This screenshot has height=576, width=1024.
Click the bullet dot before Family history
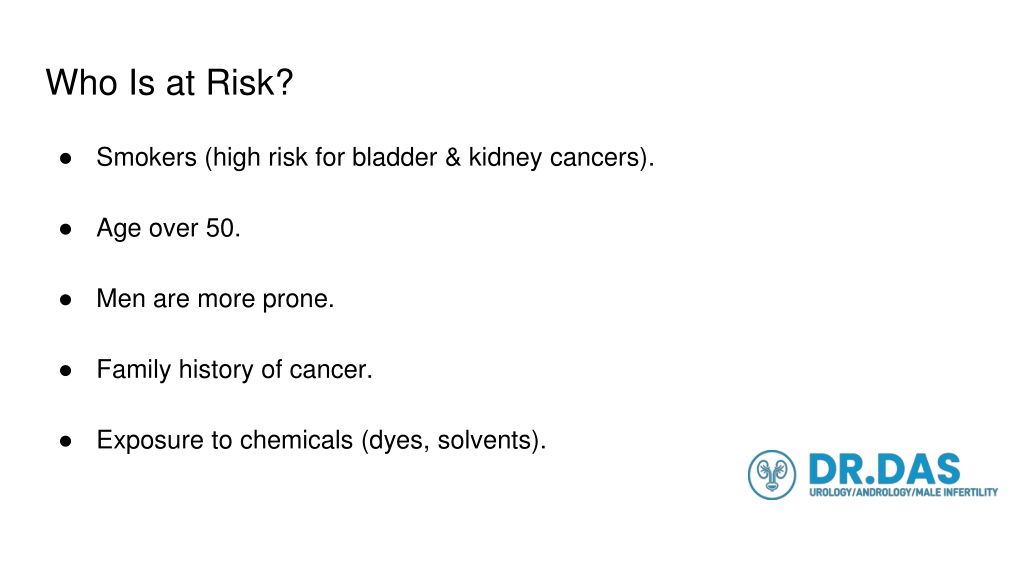click(x=65, y=370)
